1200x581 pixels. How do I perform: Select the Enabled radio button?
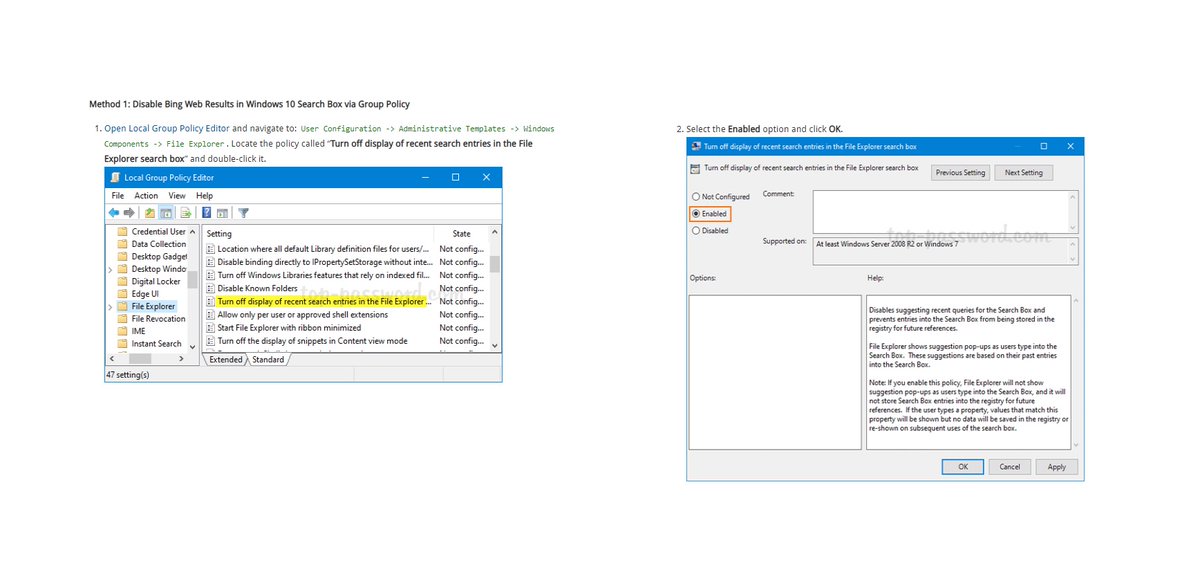point(694,213)
